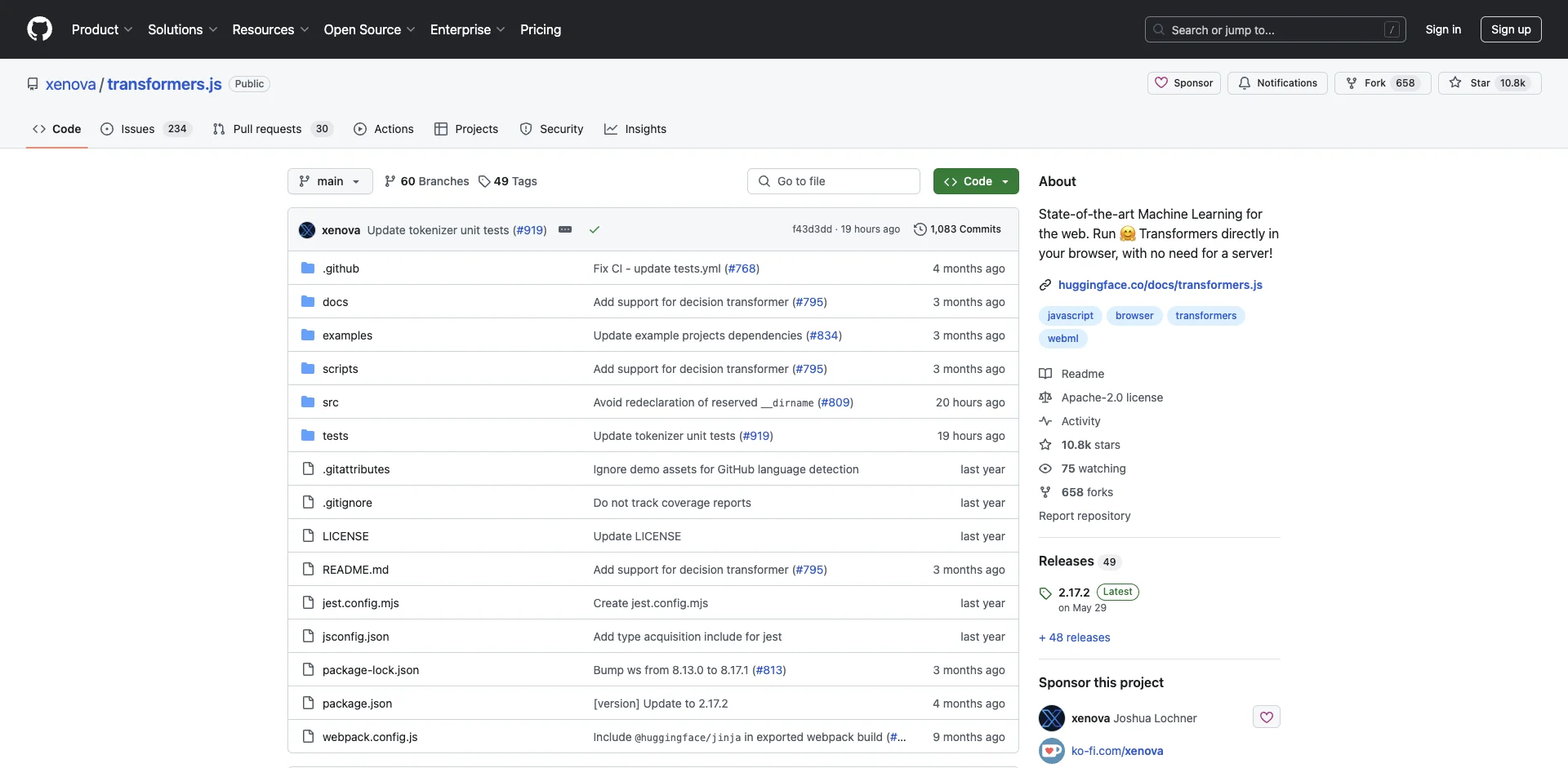Click Report repository
The width and height of the screenshot is (1568, 768).
(1085, 516)
